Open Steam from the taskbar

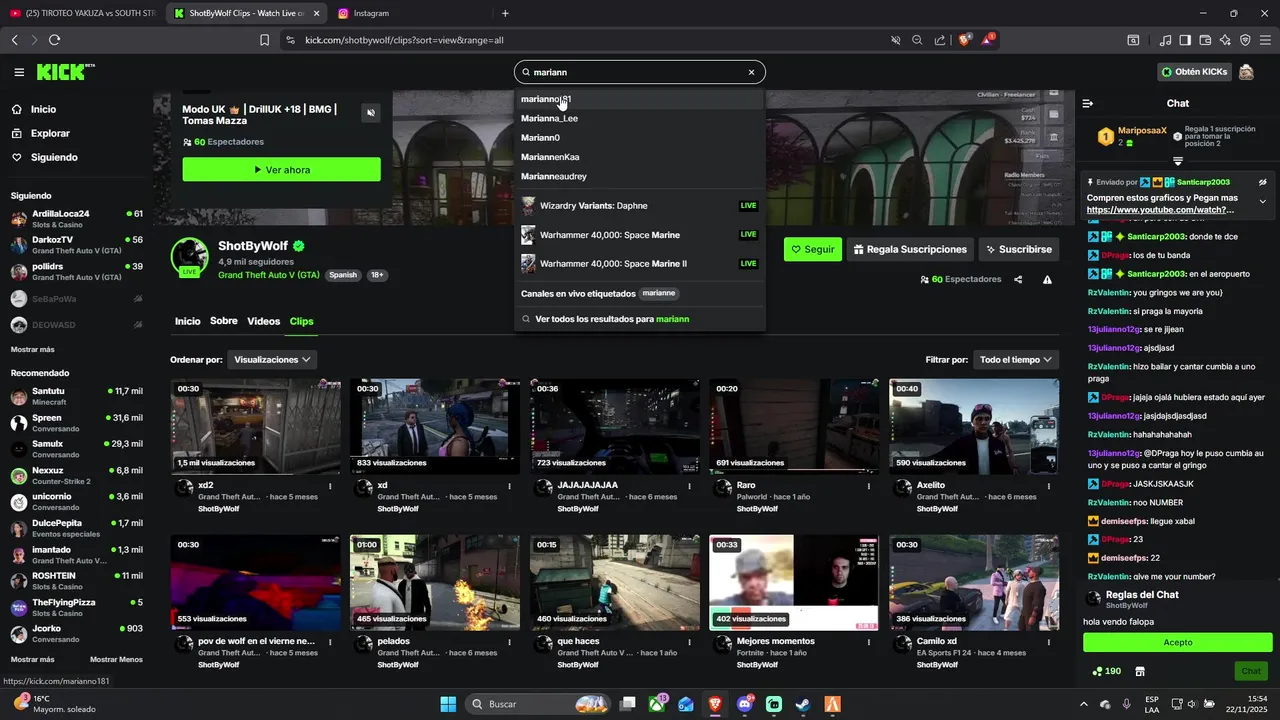point(803,704)
